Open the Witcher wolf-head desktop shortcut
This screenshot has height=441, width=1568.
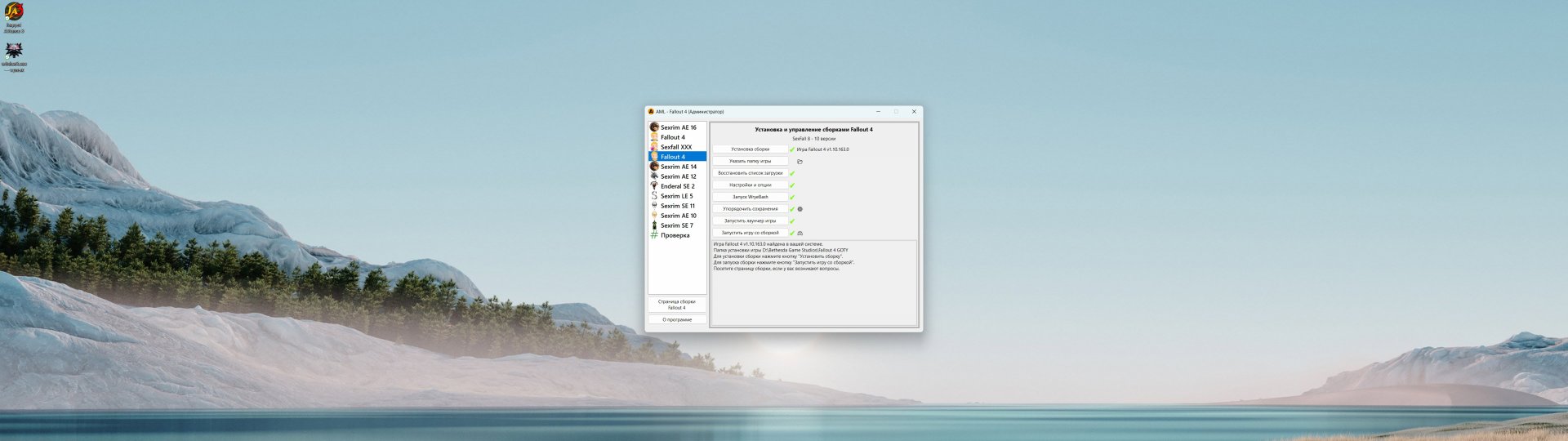[x=14, y=51]
